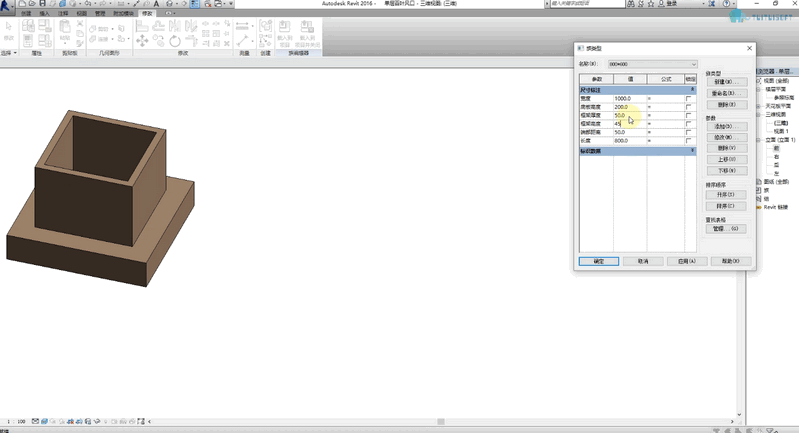Select 视图 1 in project browser
This screenshot has width=799, height=433.
tap(781, 131)
